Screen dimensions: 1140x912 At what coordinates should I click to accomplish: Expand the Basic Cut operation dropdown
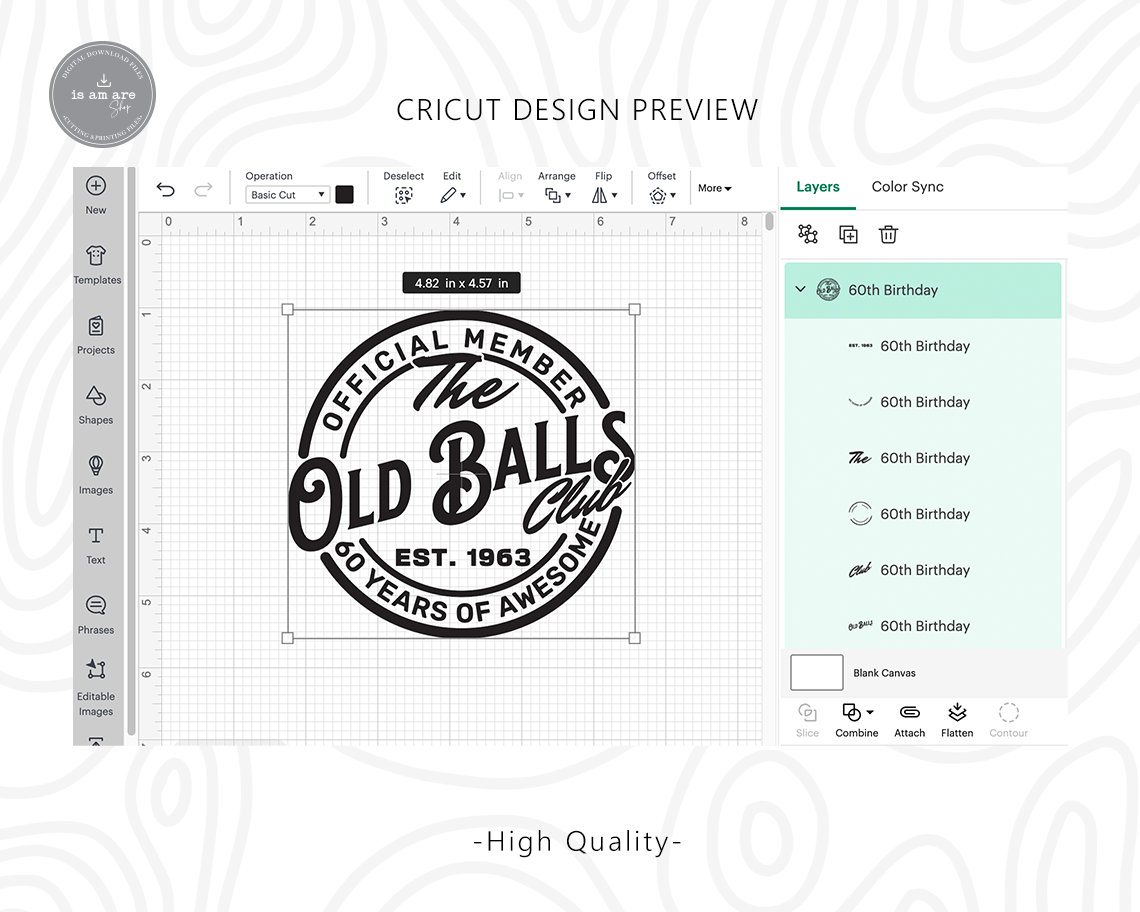tap(287, 194)
